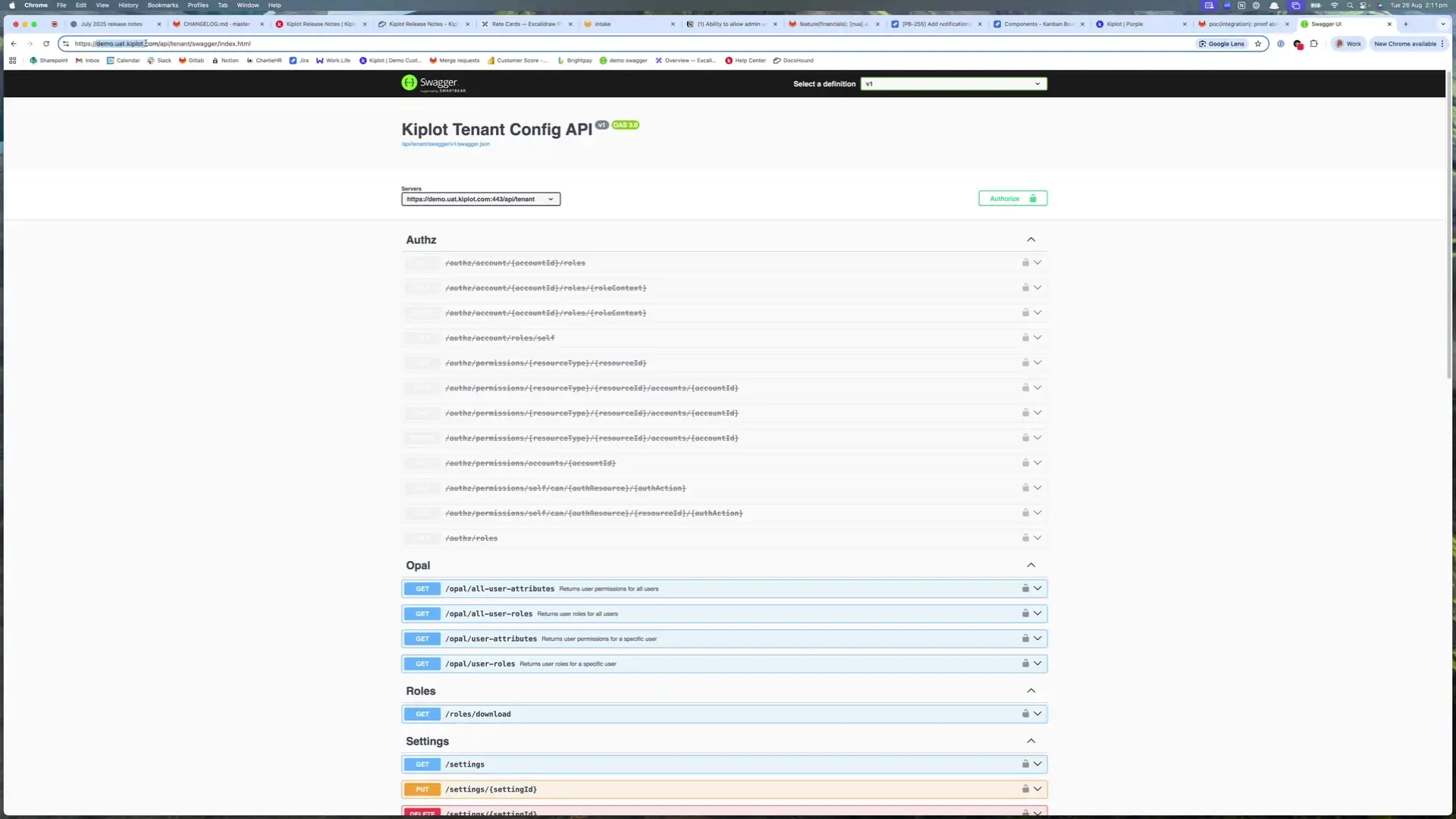Image resolution: width=1456 pixels, height=819 pixels.
Task: Go back with the browser back arrow
Action: coord(14,44)
